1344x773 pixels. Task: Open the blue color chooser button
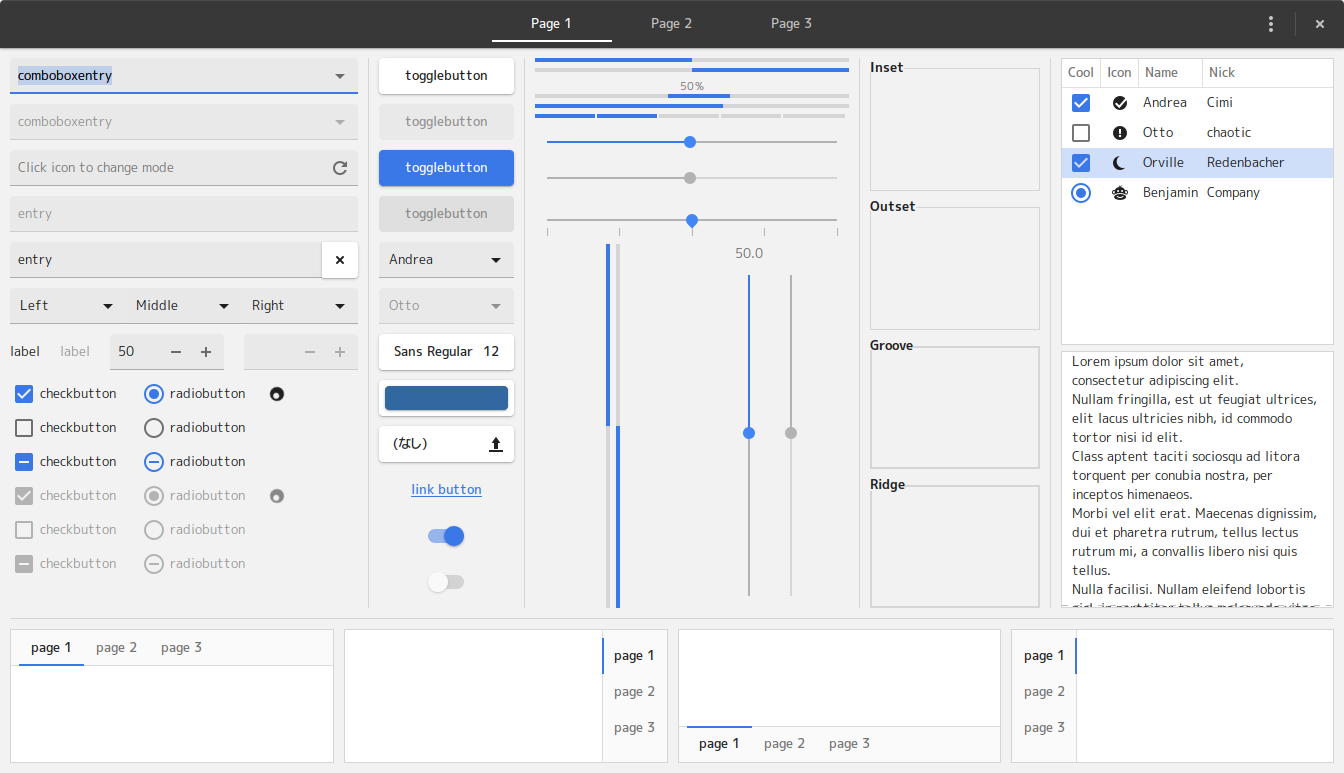(446, 398)
